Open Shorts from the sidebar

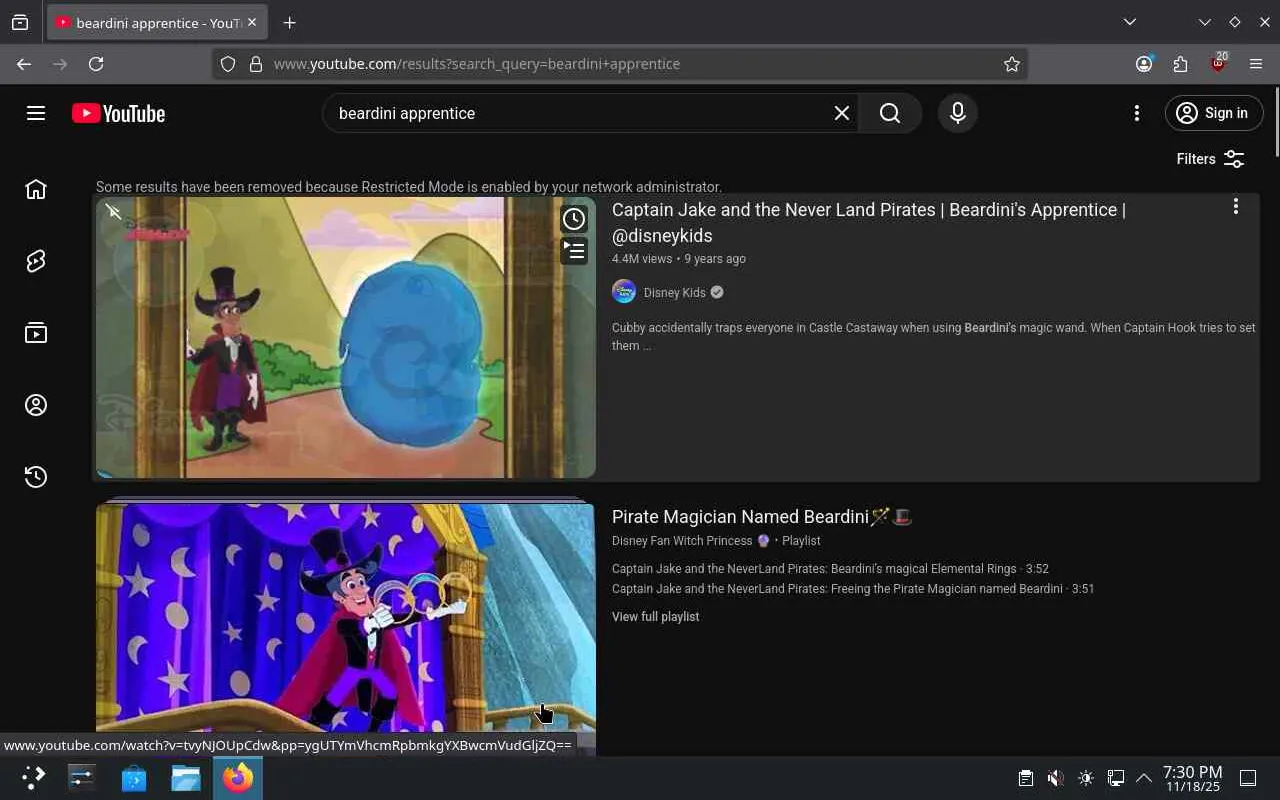(x=36, y=261)
